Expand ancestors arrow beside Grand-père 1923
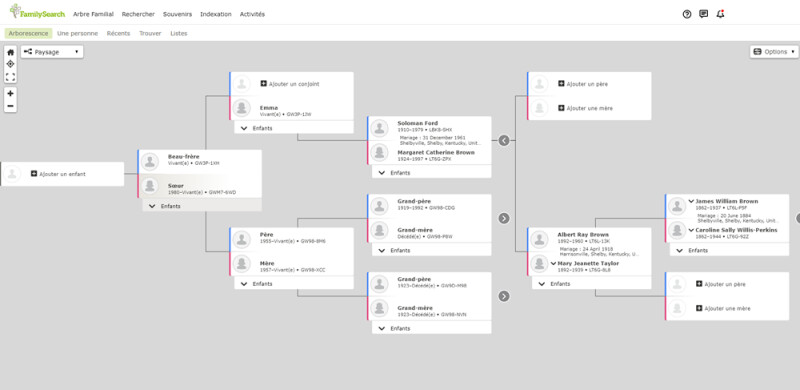This screenshot has width=800, height=390. pyautogui.click(x=504, y=296)
